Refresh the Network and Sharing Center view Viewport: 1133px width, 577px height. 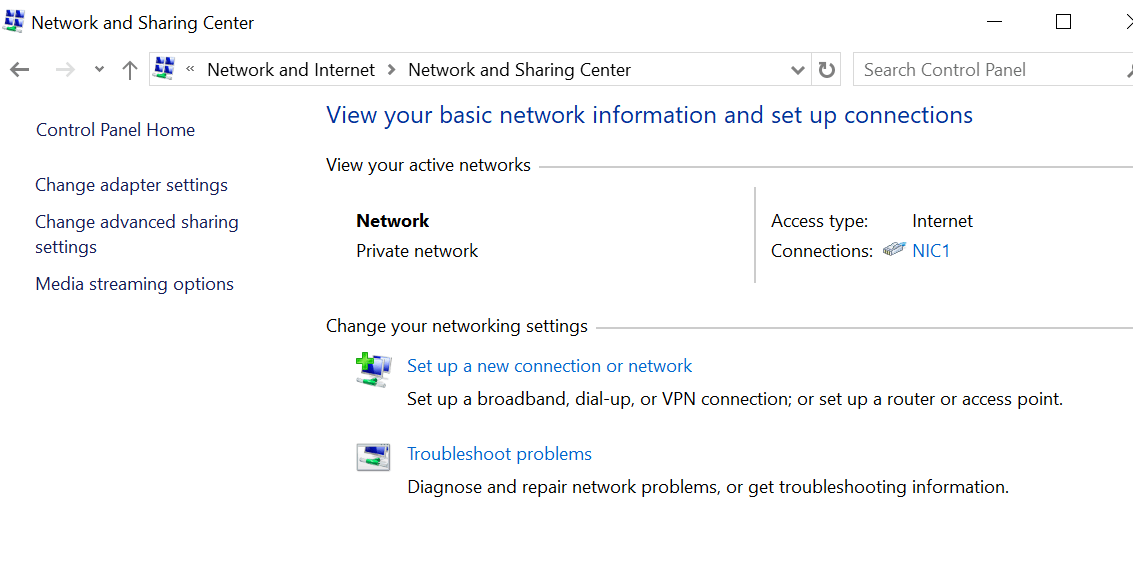(x=826, y=70)
